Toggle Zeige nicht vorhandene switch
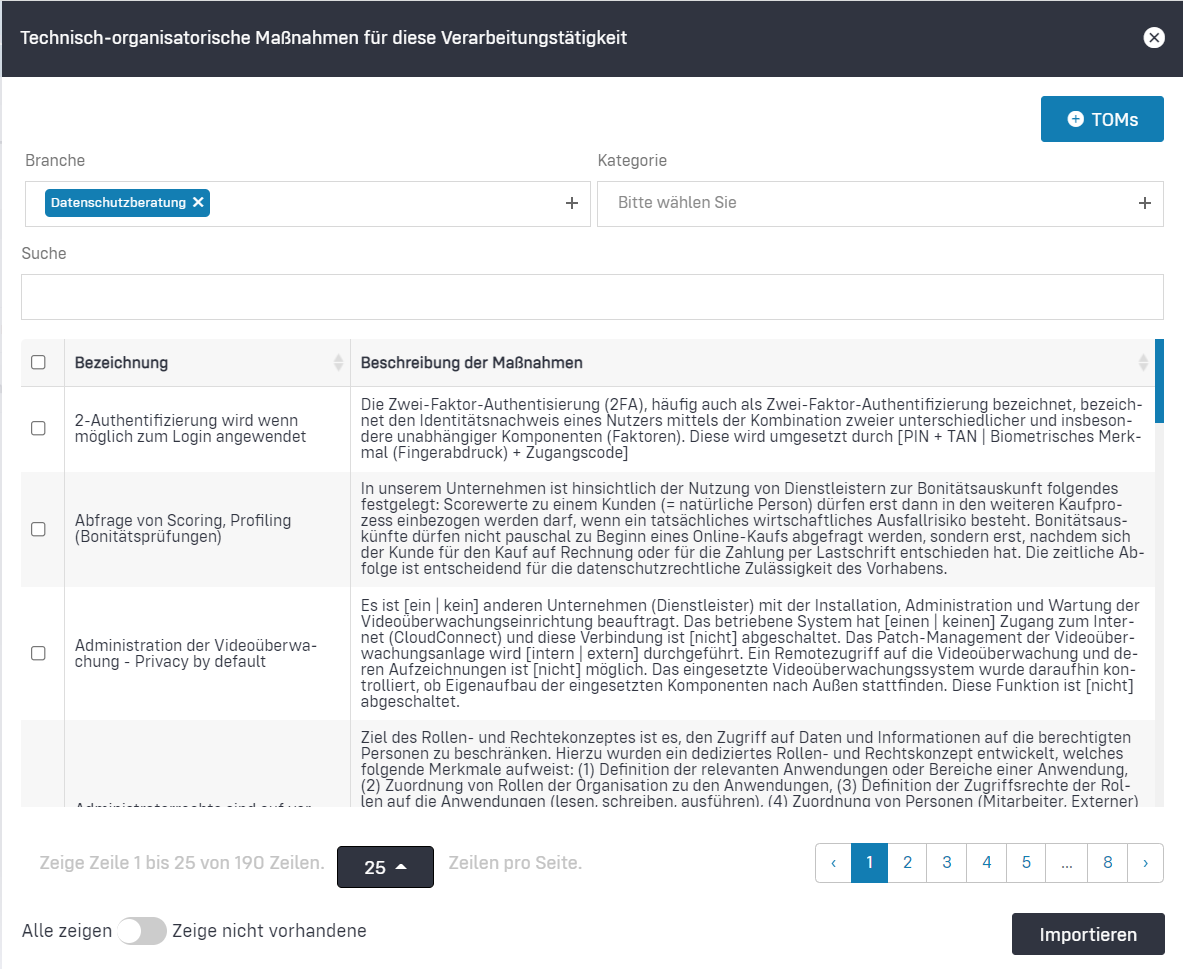The width and height of the screenshot is (1183, 969). (x=142, y=931)
